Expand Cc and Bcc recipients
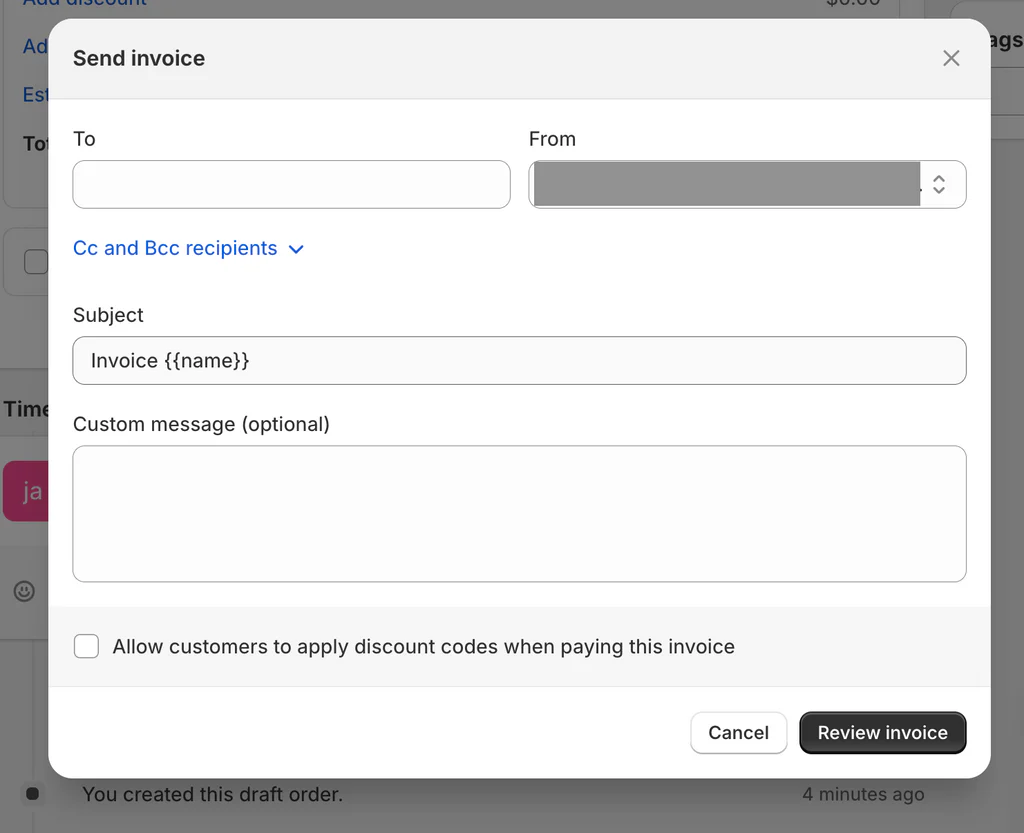Viewport: 1024px width, 833px height. tap(188, 248)
